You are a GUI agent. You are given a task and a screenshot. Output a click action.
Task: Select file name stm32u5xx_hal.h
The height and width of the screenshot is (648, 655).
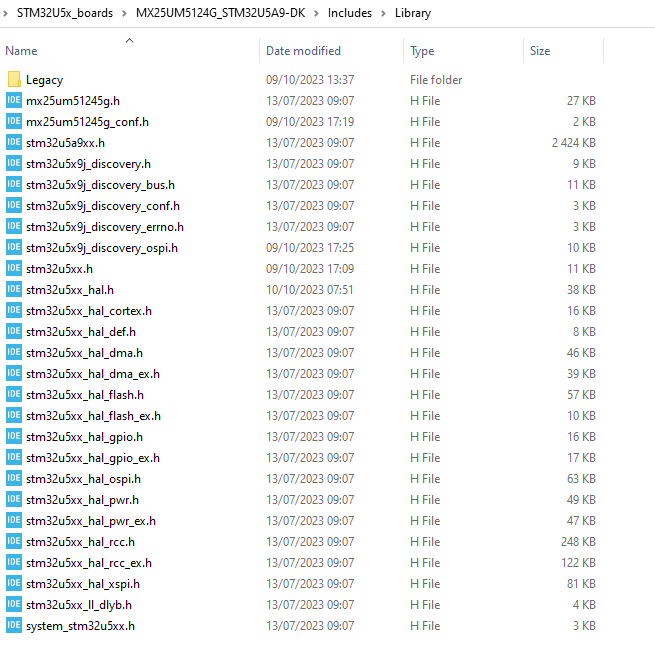point(70,290)
